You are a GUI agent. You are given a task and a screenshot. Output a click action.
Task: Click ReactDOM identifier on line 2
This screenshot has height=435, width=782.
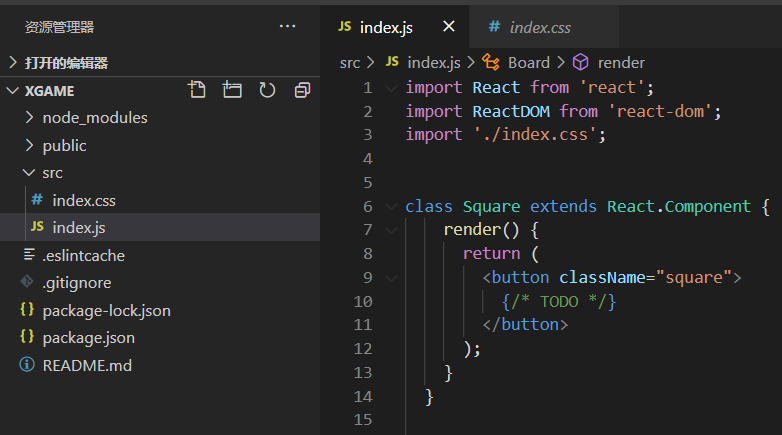click(x=511, y=112)
